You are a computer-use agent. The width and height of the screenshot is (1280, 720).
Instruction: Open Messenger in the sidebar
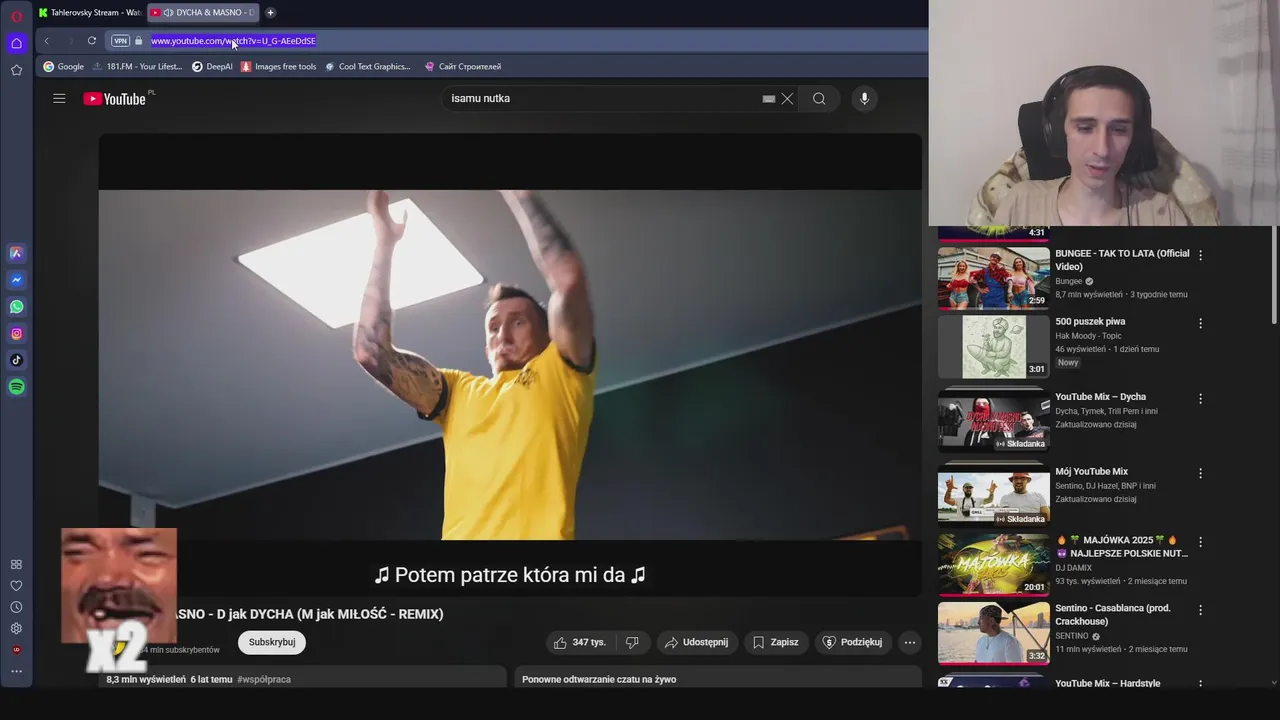[16, 280]
